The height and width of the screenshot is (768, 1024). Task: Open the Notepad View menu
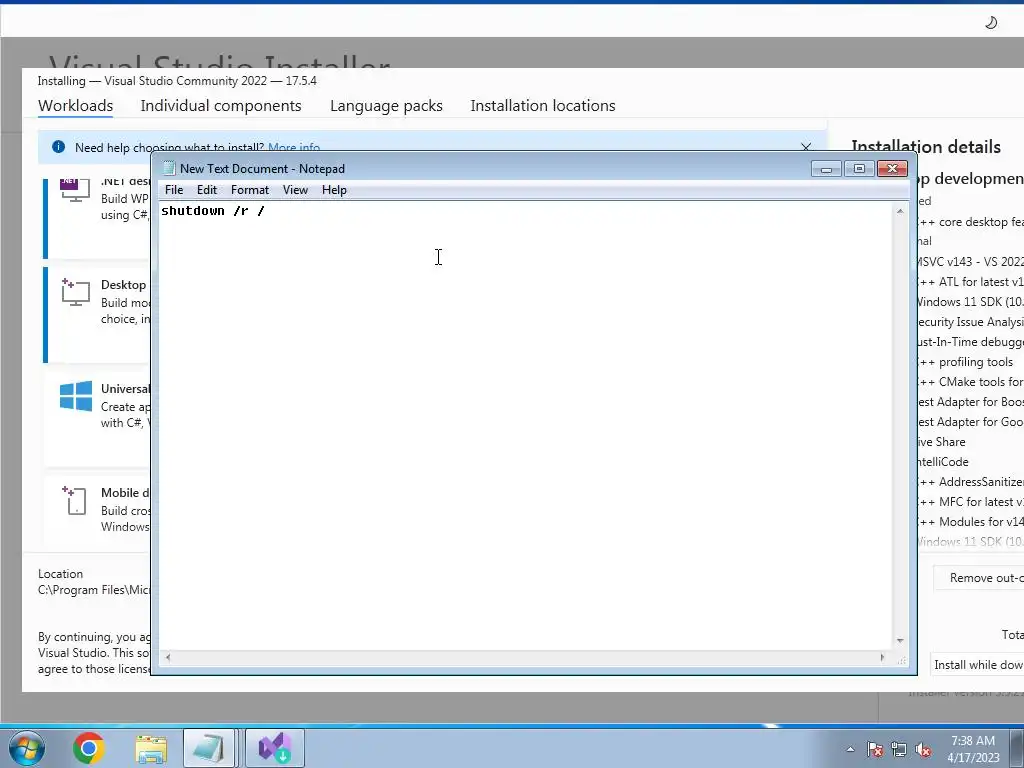[295, 190]
